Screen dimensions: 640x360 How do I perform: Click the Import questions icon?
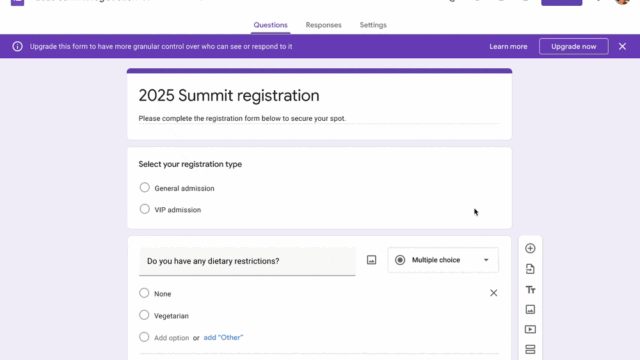tap(530, 269)
